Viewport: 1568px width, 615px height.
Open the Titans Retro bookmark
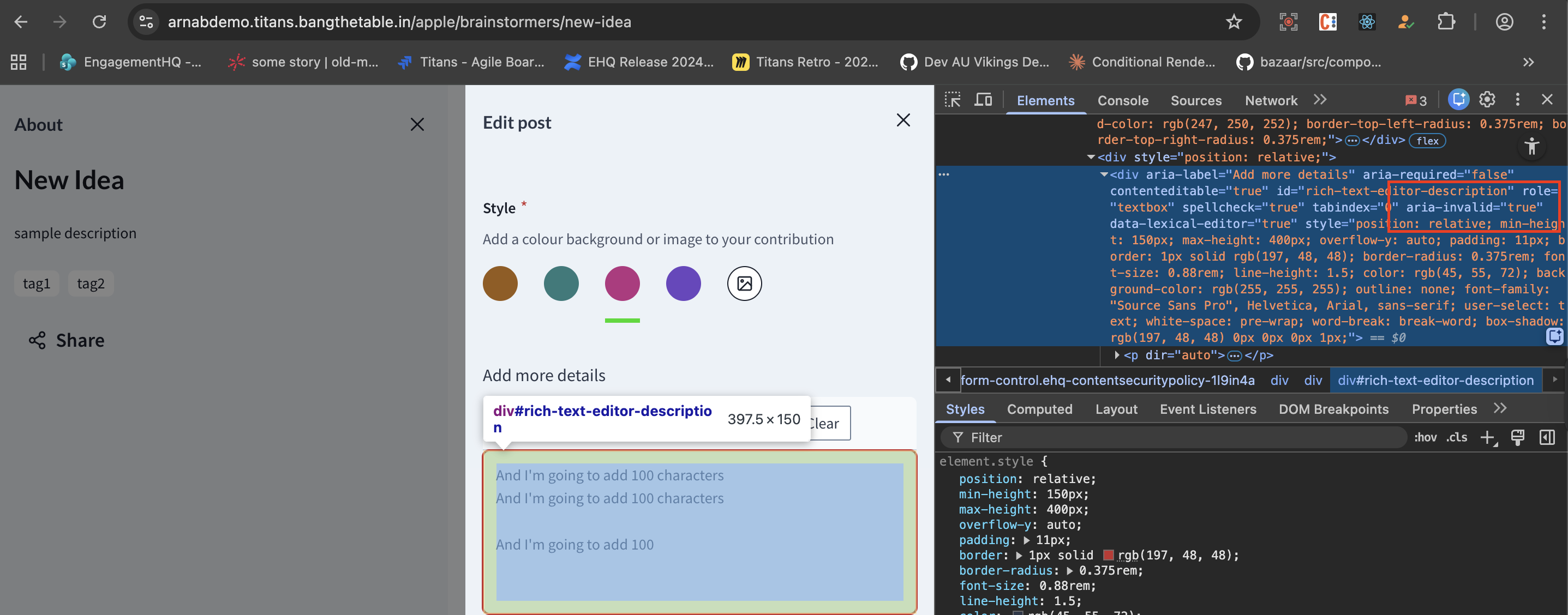[x=805, y=62]
